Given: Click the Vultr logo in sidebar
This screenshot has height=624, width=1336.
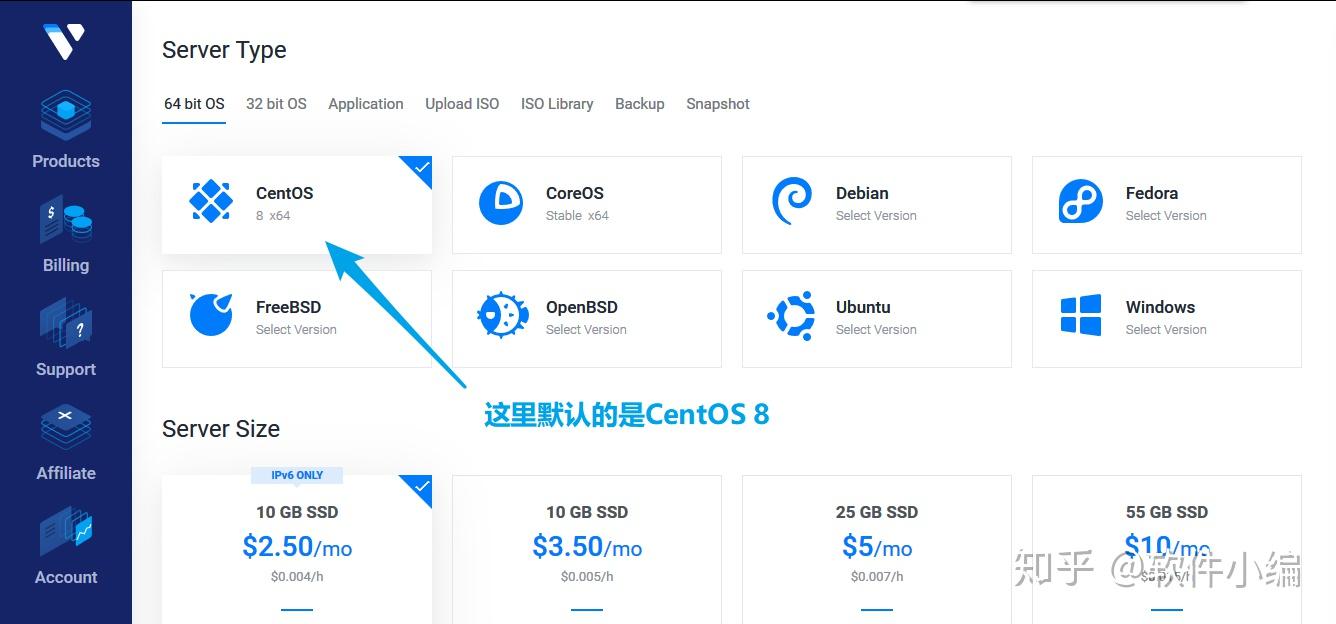Looking at the screenshot, I should tap(64, 41).
